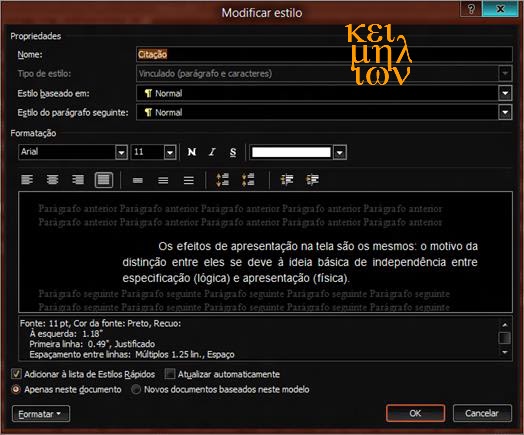The image size is (524, 435).
Task: Set single line spacing
Action: 138,180
